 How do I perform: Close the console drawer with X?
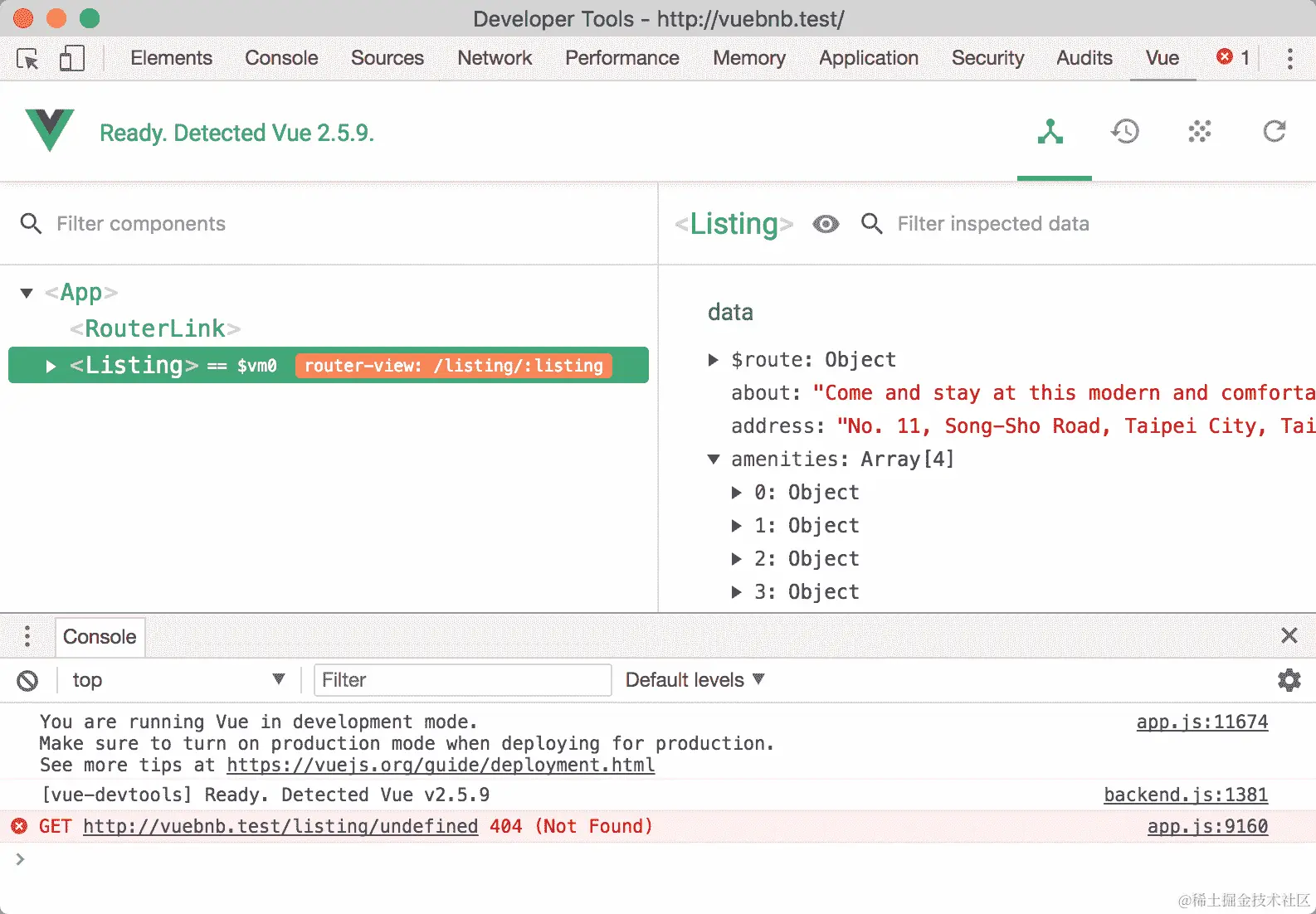(x=1289, y=635)
